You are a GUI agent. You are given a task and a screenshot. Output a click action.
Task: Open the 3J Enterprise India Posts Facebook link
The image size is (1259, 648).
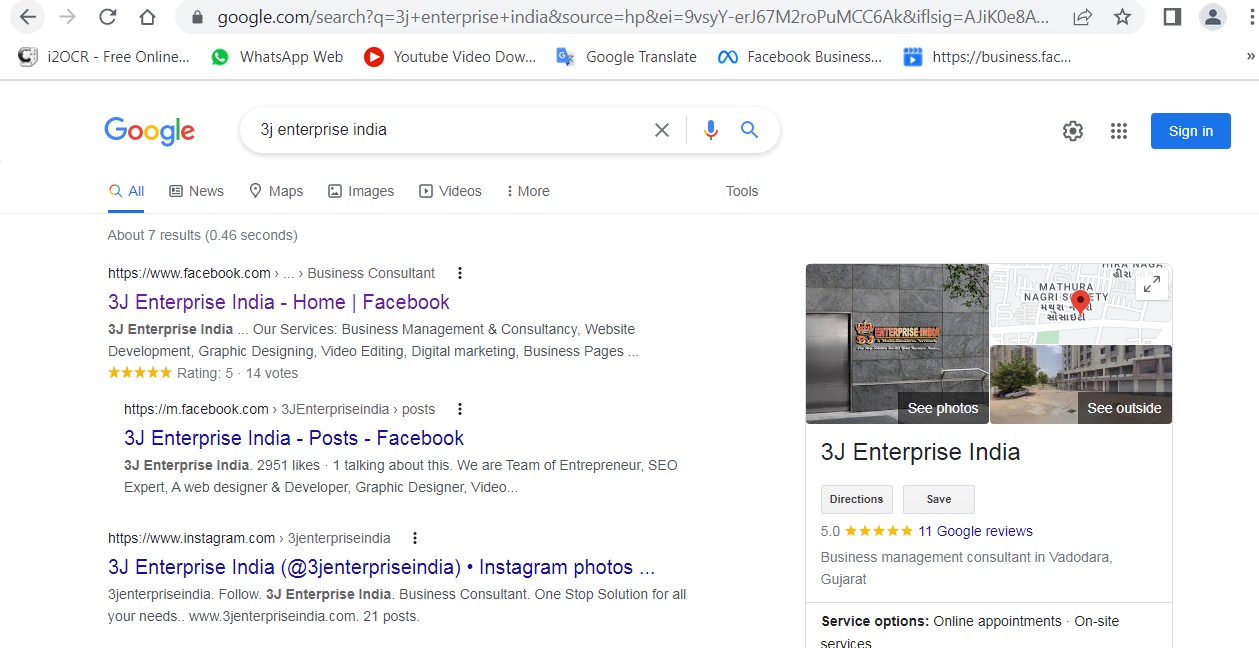tap(294, 438)
